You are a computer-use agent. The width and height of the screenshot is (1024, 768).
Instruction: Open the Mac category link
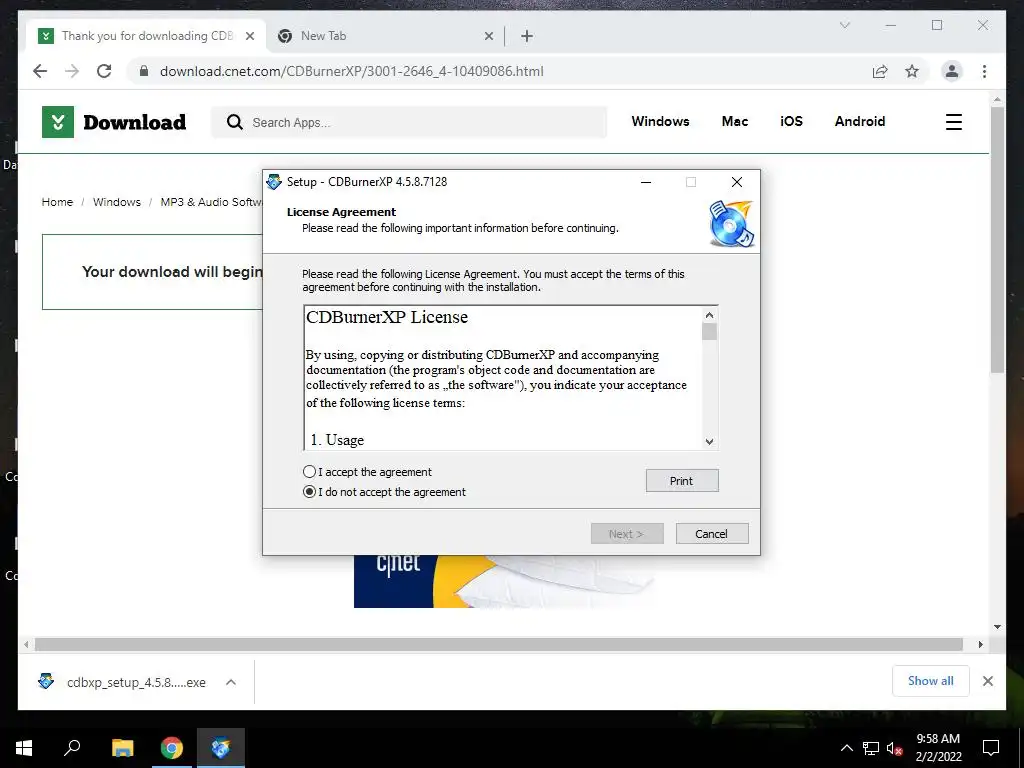point(735,121)
